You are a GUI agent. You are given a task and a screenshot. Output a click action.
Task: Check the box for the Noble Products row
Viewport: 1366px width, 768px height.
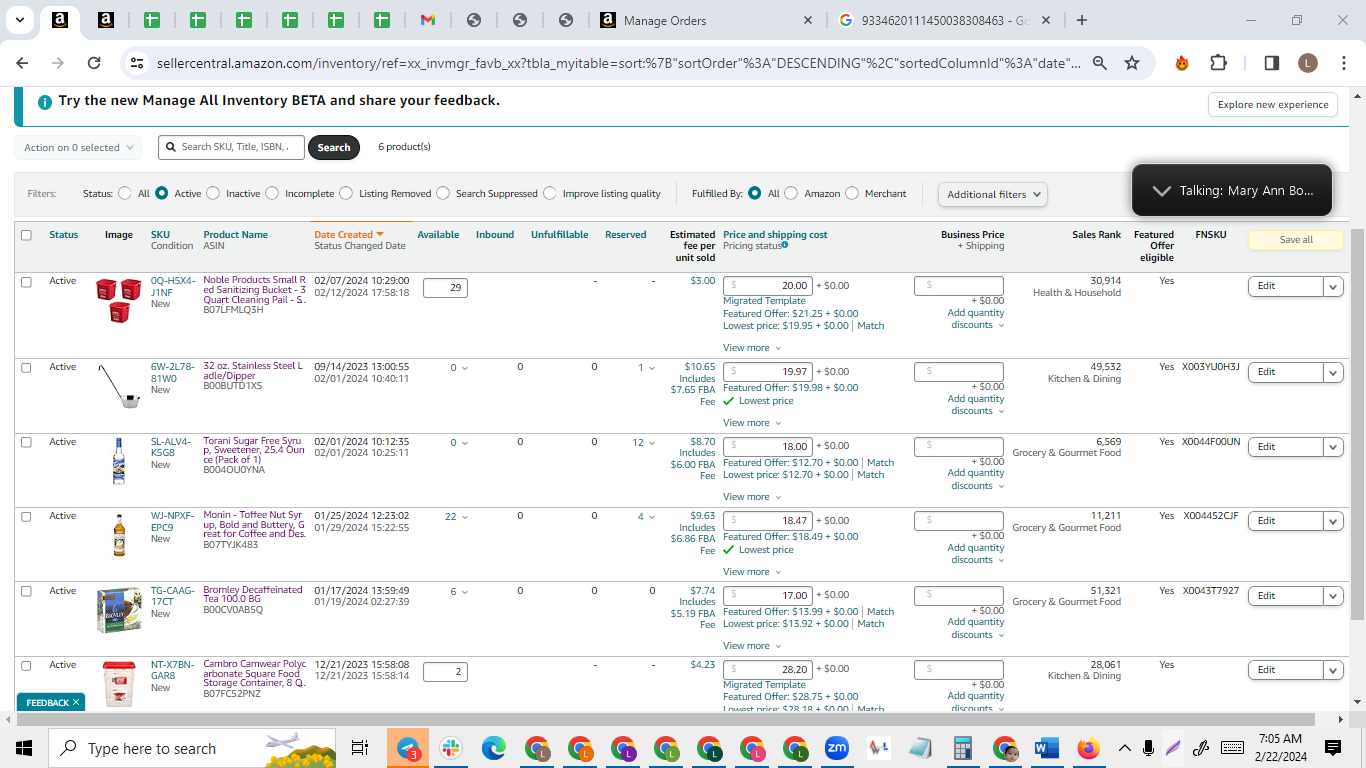[x=26, y=282]
